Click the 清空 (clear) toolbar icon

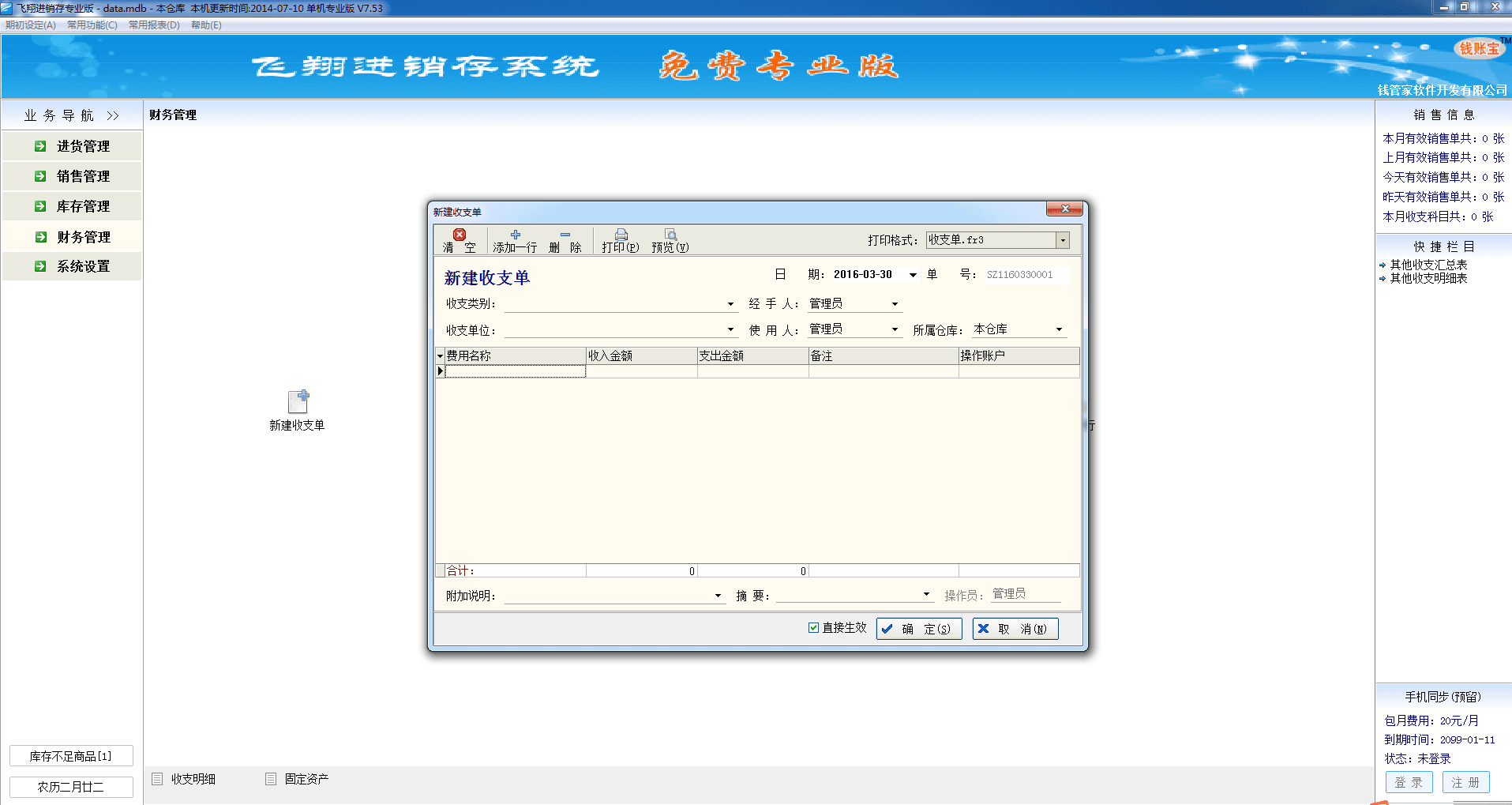460,235
